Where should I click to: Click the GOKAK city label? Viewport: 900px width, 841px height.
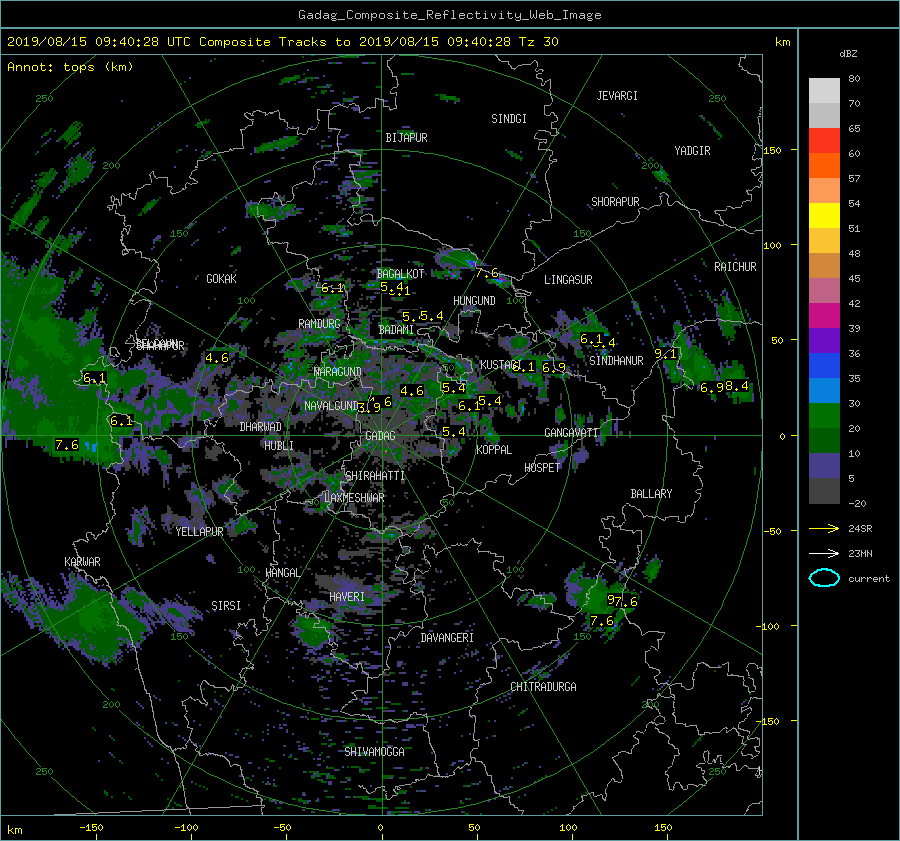(222, 279)
